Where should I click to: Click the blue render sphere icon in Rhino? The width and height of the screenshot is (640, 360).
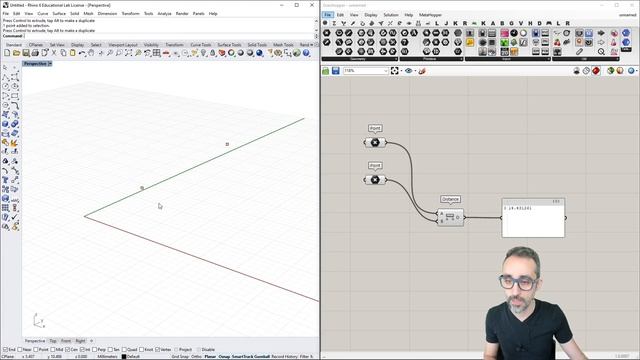pyautogui.click(x=259, y=53)
